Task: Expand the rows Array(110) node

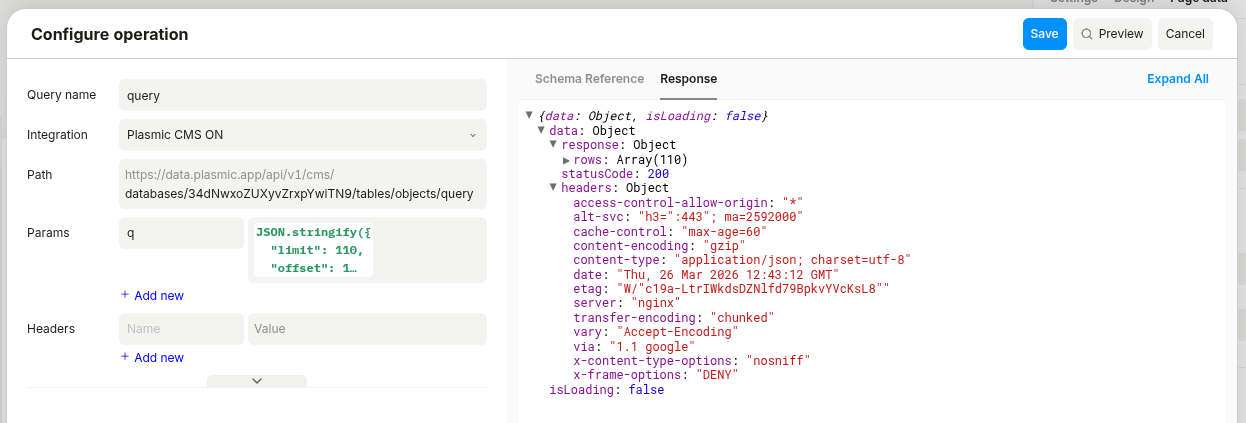Action: click(566, 160)
